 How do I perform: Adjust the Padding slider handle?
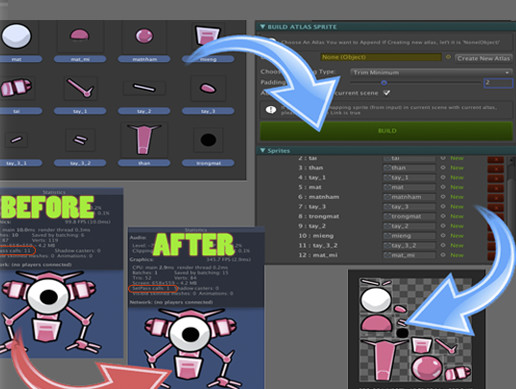384,82
